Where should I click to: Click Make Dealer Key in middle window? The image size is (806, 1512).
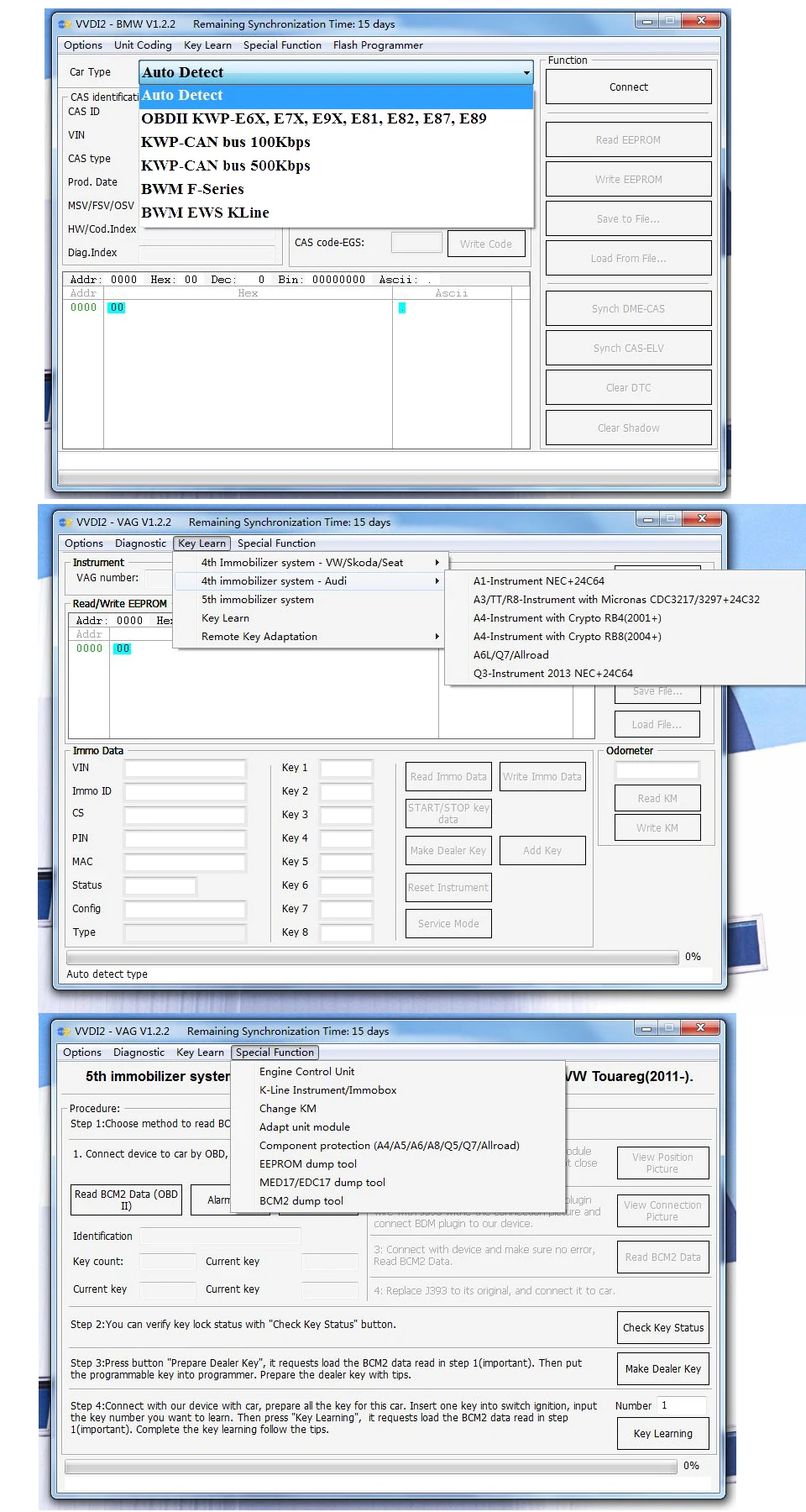click(x=448, y=851)
